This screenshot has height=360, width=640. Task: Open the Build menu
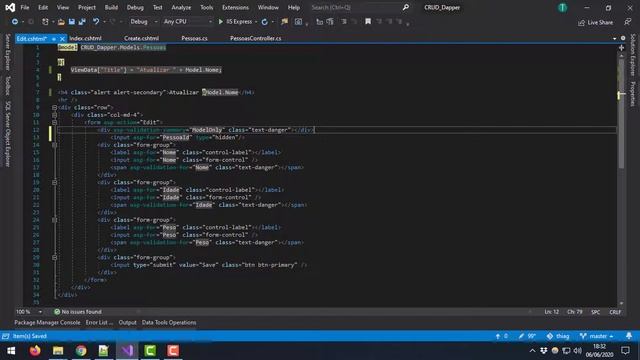pyautogui.click(x=111, y=7)
